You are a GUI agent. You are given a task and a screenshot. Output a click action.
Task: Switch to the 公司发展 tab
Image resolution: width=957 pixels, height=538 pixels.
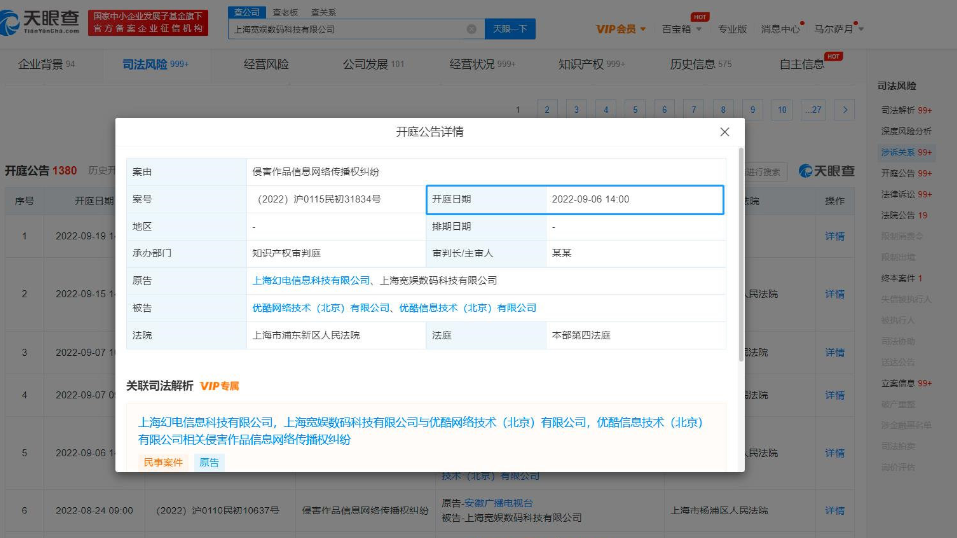point(373,64)
